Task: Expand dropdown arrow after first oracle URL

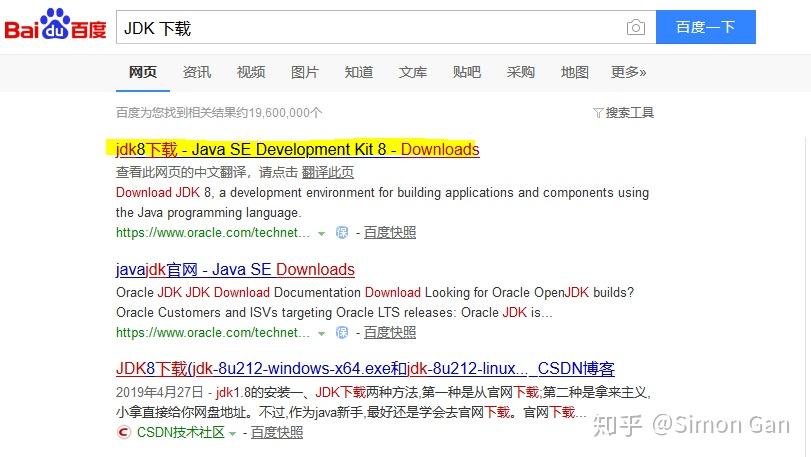Action: pyautogui.click(x=321, y=234)
